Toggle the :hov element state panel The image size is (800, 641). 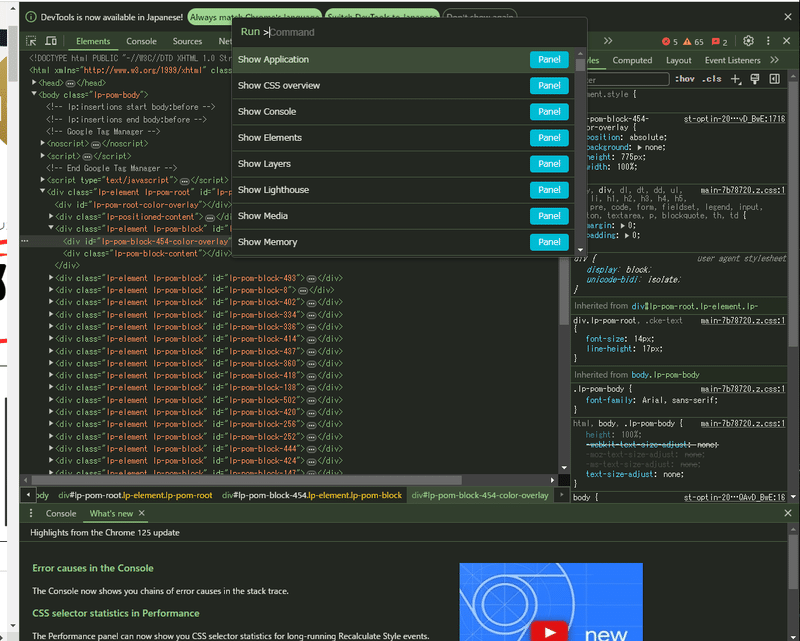click(685, 79)
